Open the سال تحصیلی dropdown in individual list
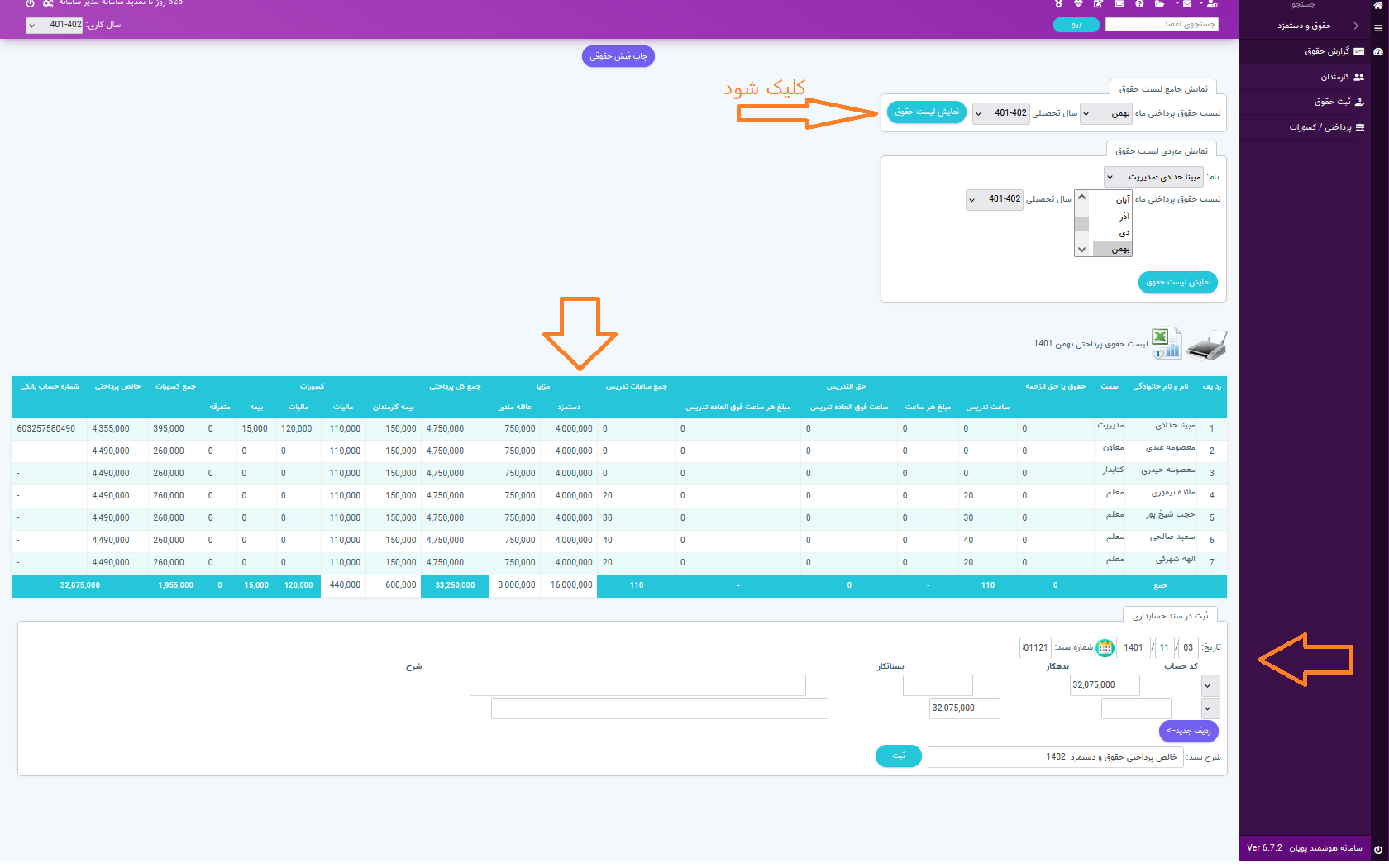 click(995, 199)
